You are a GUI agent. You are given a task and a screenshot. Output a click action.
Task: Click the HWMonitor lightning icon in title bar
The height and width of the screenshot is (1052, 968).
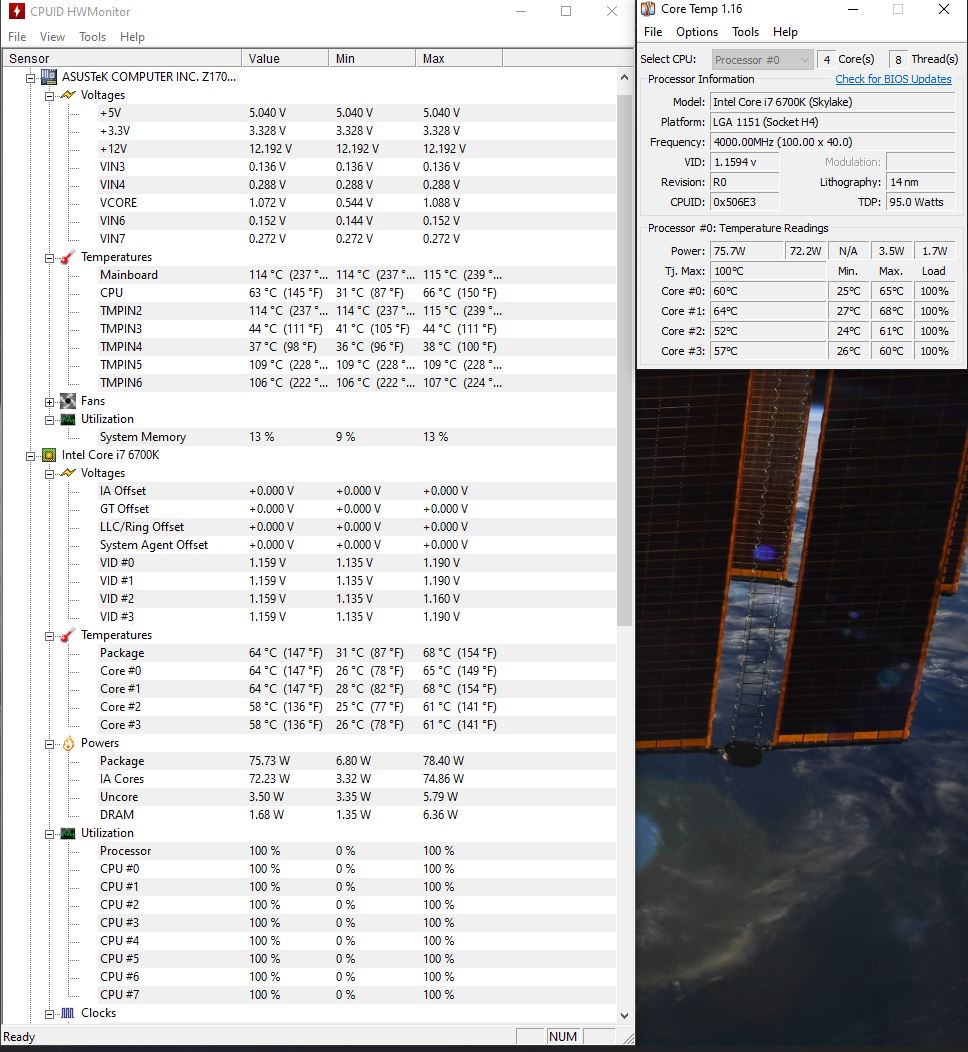[16, 12]
